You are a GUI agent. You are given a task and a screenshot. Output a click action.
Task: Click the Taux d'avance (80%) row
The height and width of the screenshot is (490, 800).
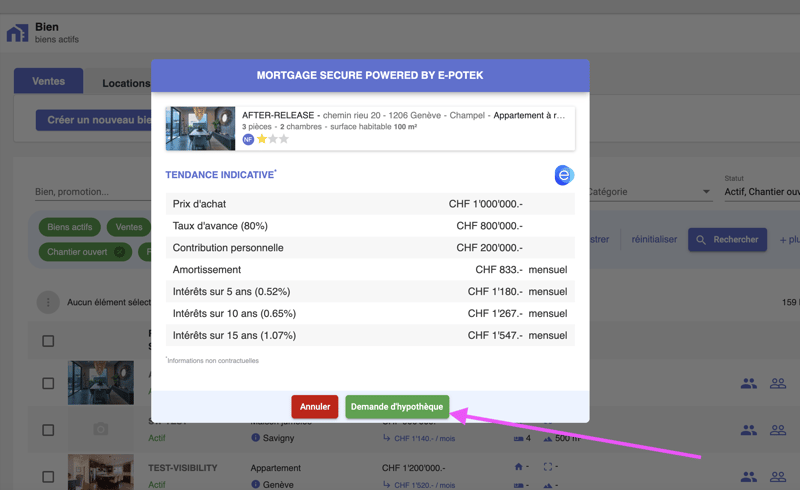click(x=370, y=226)
